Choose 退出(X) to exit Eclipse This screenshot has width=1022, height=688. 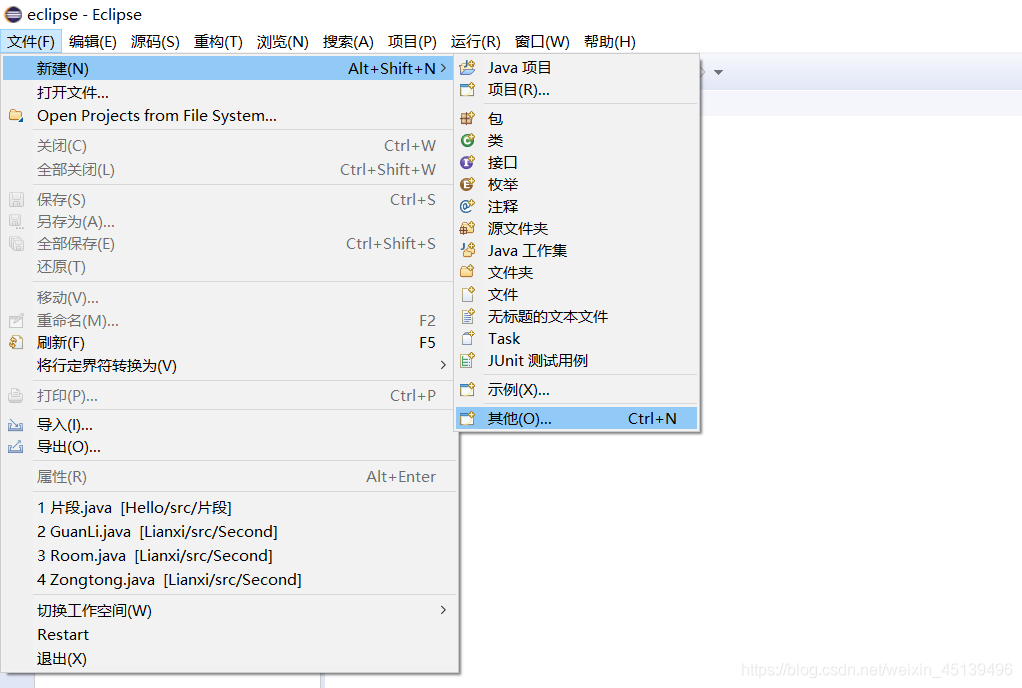(x=227, y=659)
